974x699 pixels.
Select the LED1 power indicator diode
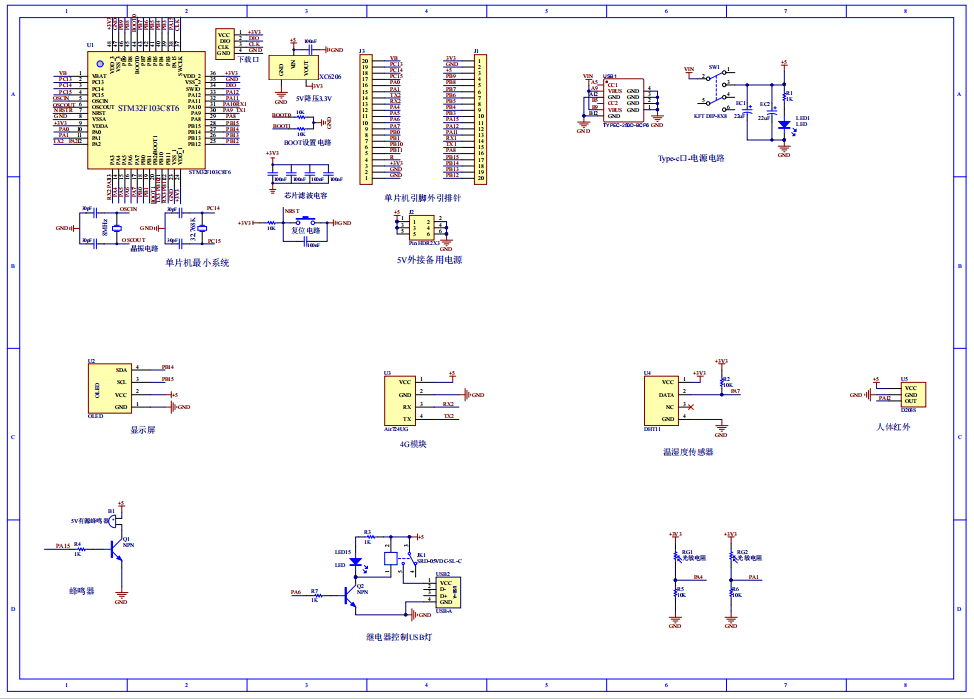point(784,126)
